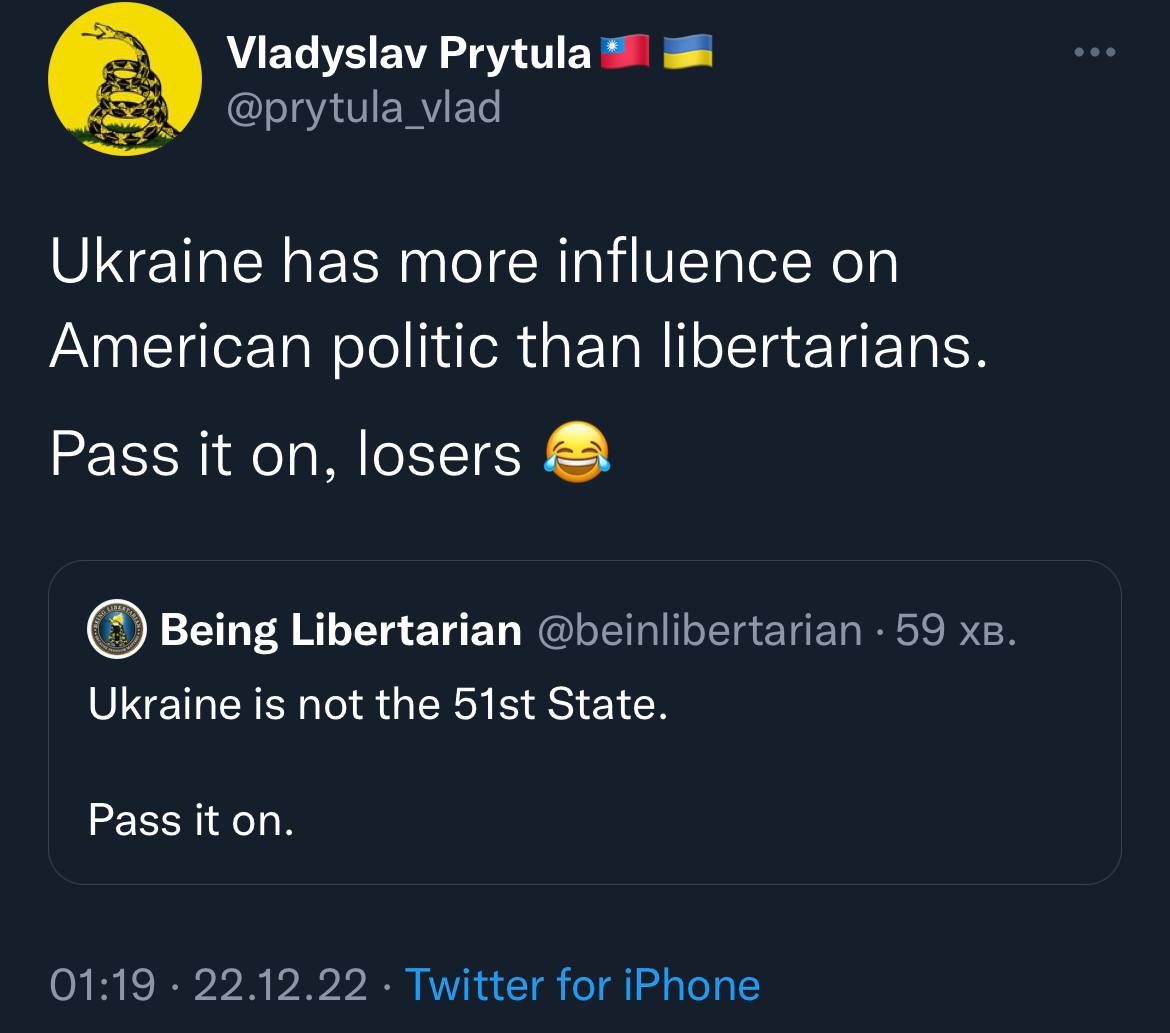Click the "Pass it on, losers" text
The image size is (1170, 1033).
[286, 455]
